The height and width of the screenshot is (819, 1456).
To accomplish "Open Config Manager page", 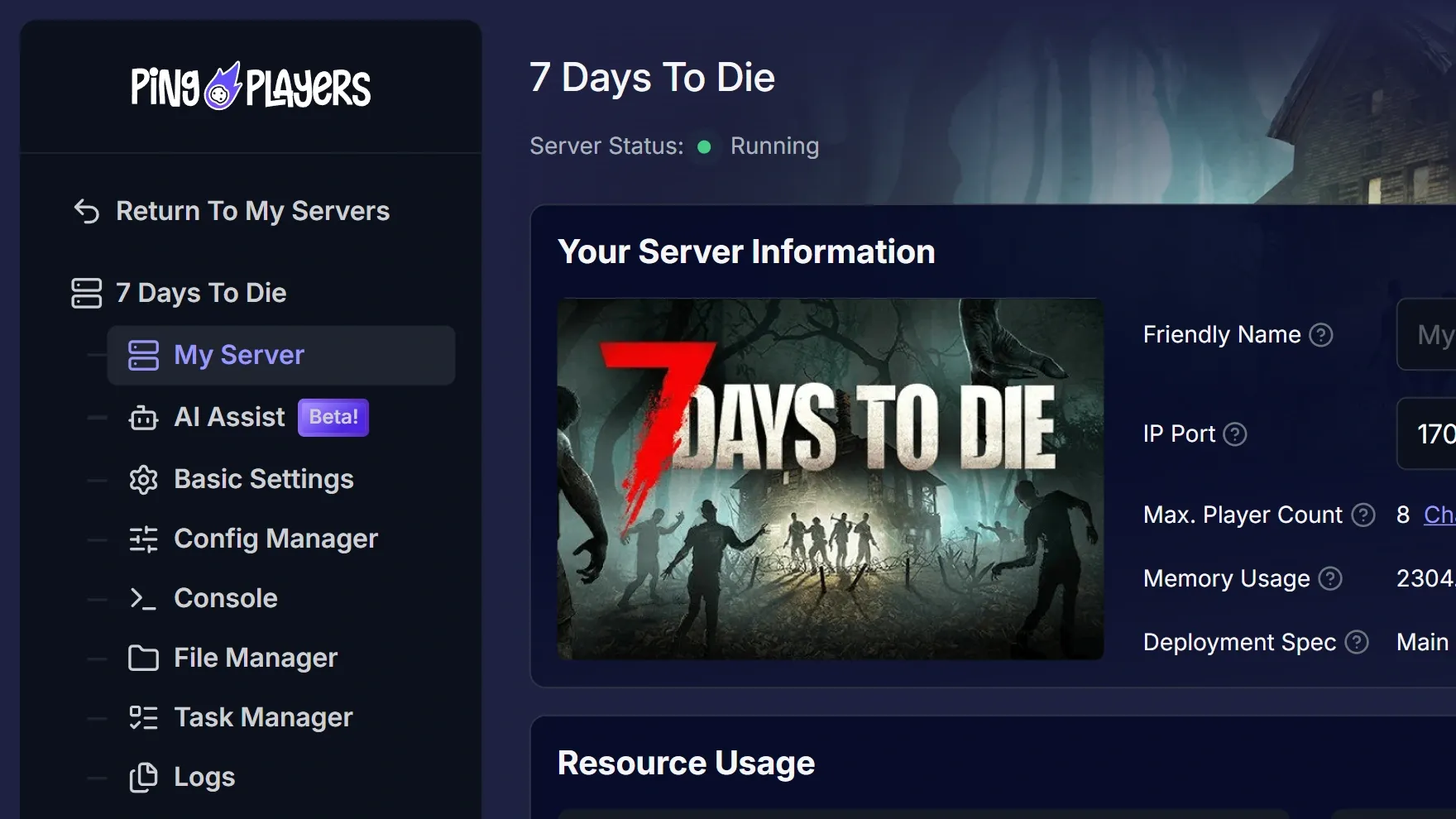I will pyautogui.click(x=275, y=539).
